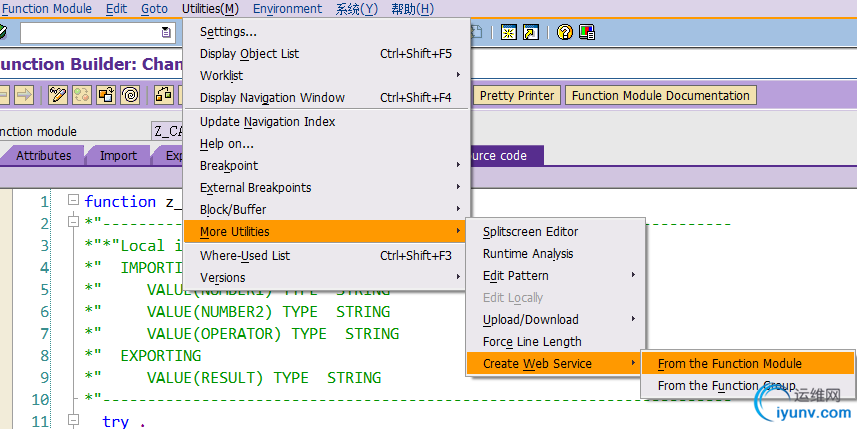Viewport: 857px width, 429px height.
Task: Select Runtime Analysis
Action: click(555, 254)
